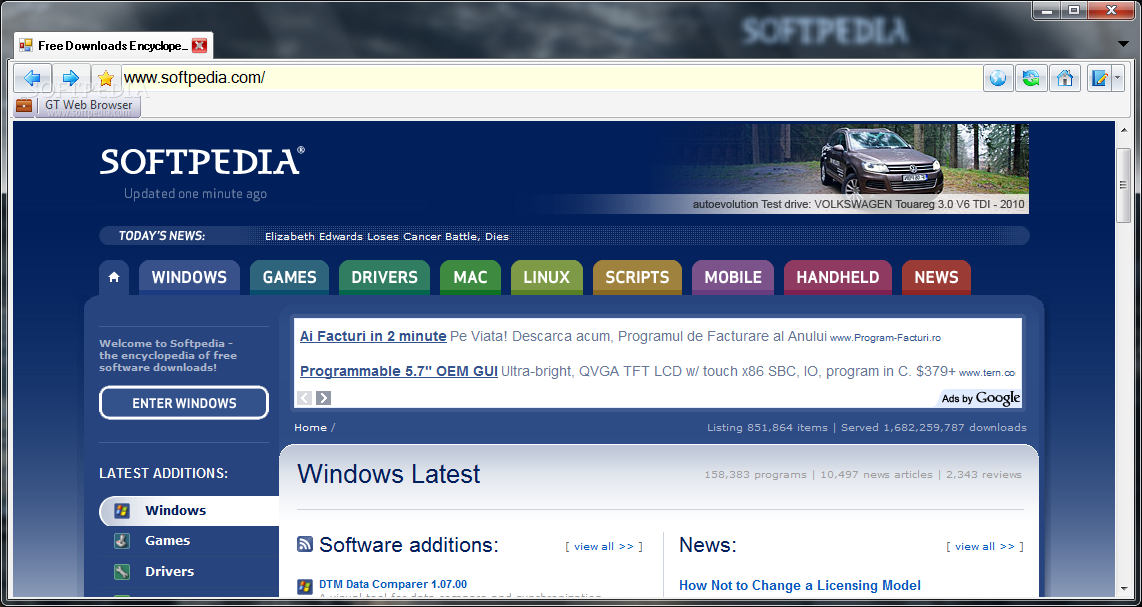The width and height of the screenshot is (1142, 607).
Task: Click the address bar showing www.softpedia.com
Action: click(x=551, y=78)
